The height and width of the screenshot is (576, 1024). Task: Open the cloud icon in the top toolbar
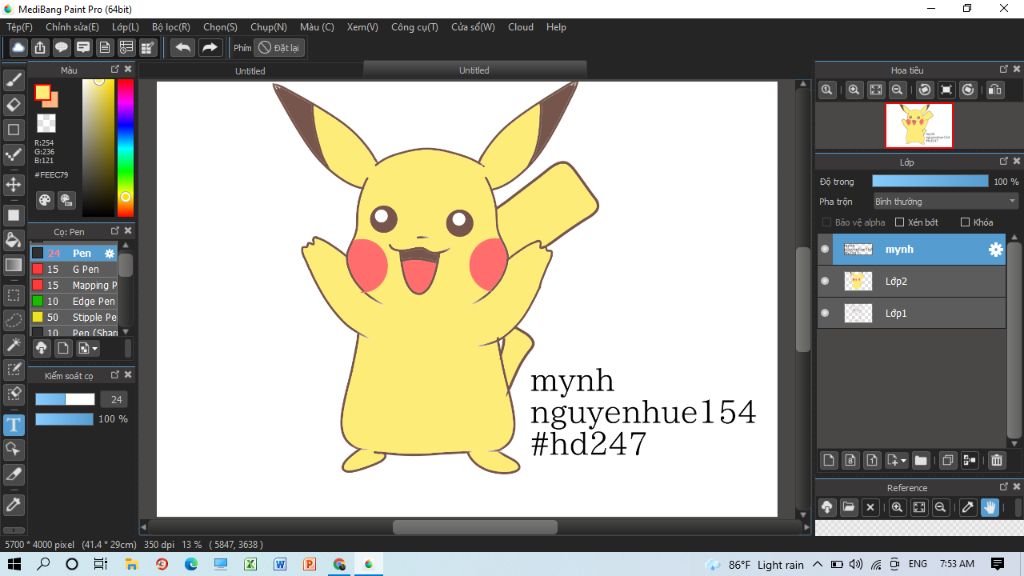(18, 48)
